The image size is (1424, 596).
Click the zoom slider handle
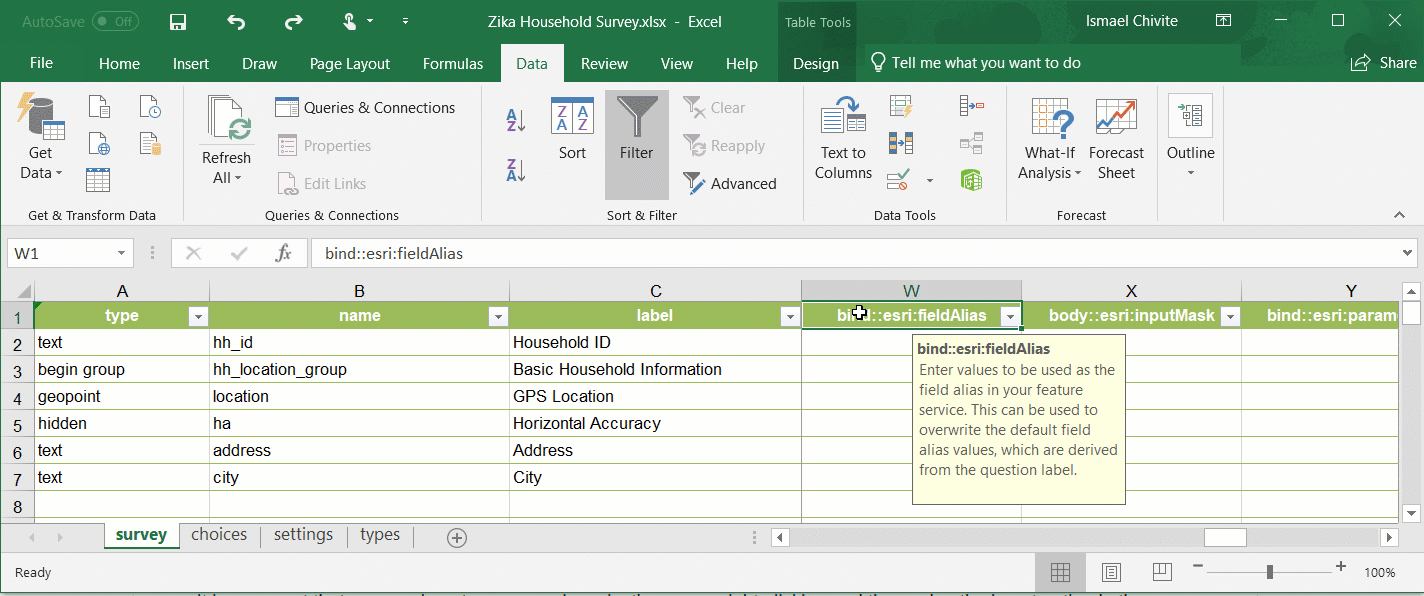click(1269, 572)
